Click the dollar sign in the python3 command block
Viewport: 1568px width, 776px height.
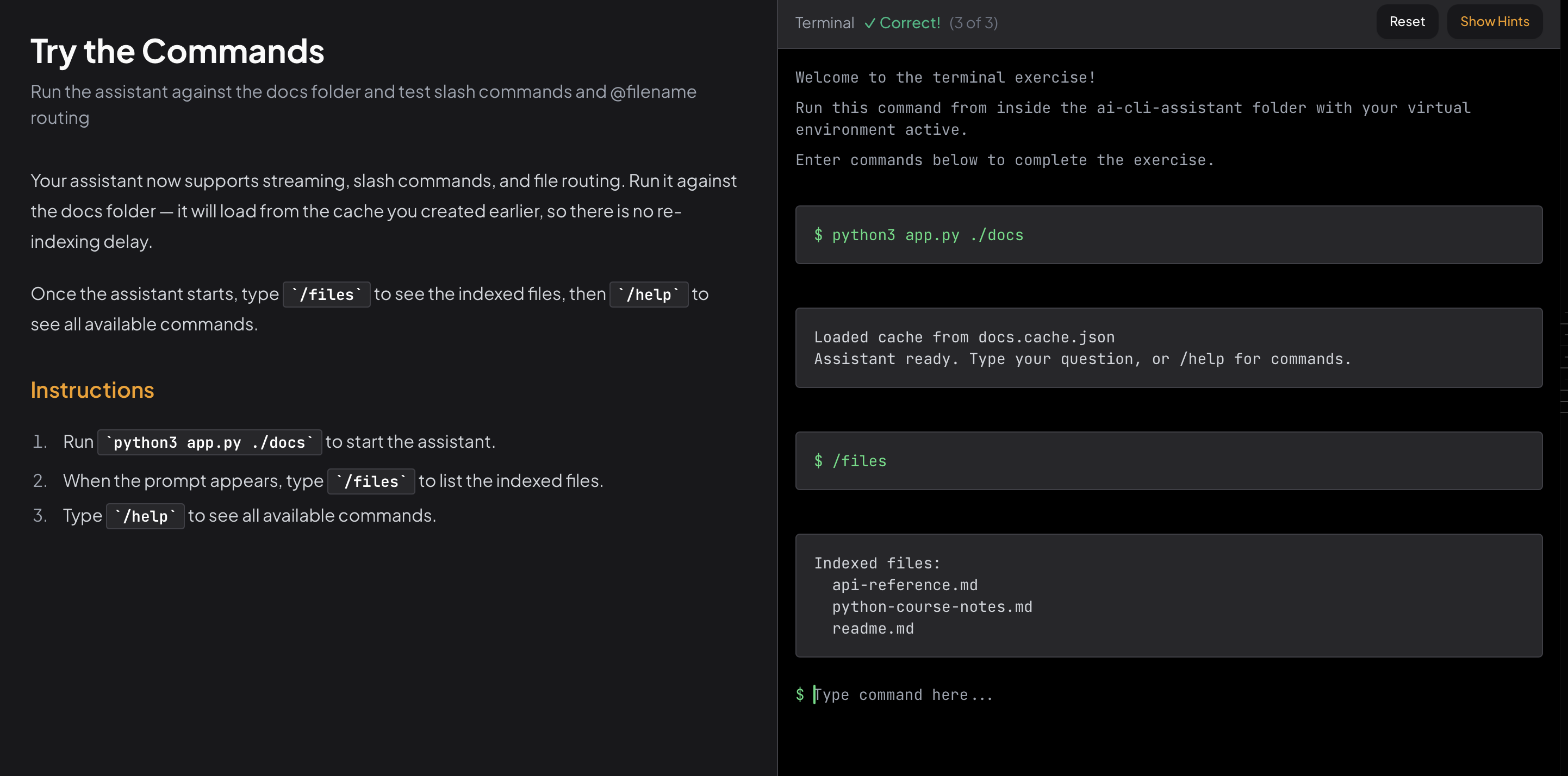pyautogui.click(x=819, y=235)
